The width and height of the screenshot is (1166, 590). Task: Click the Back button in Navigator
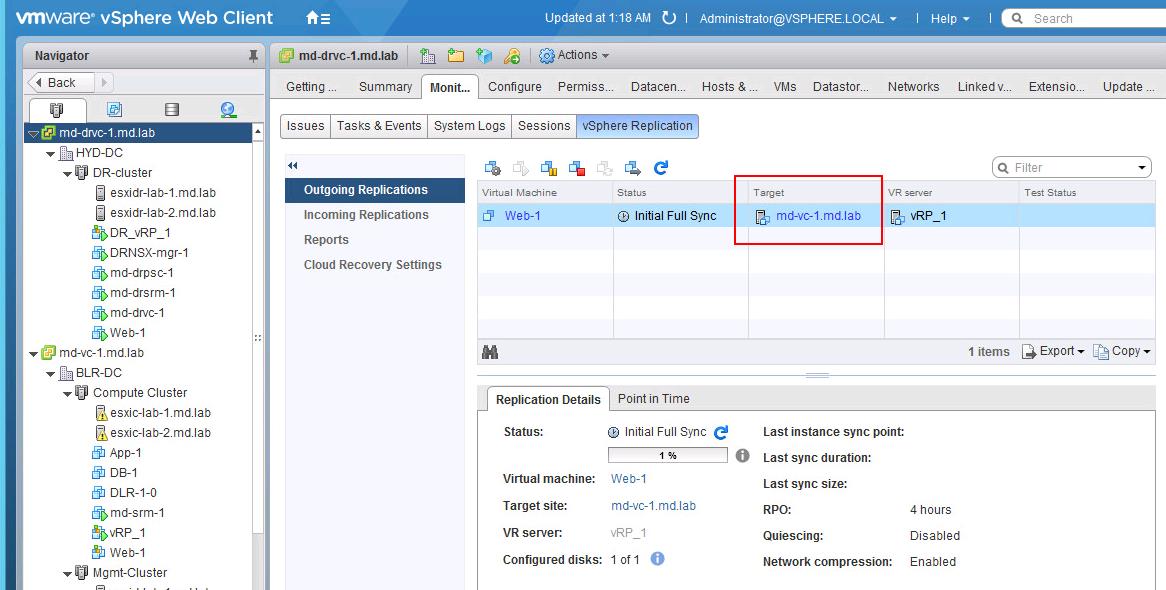coord(61,83)
